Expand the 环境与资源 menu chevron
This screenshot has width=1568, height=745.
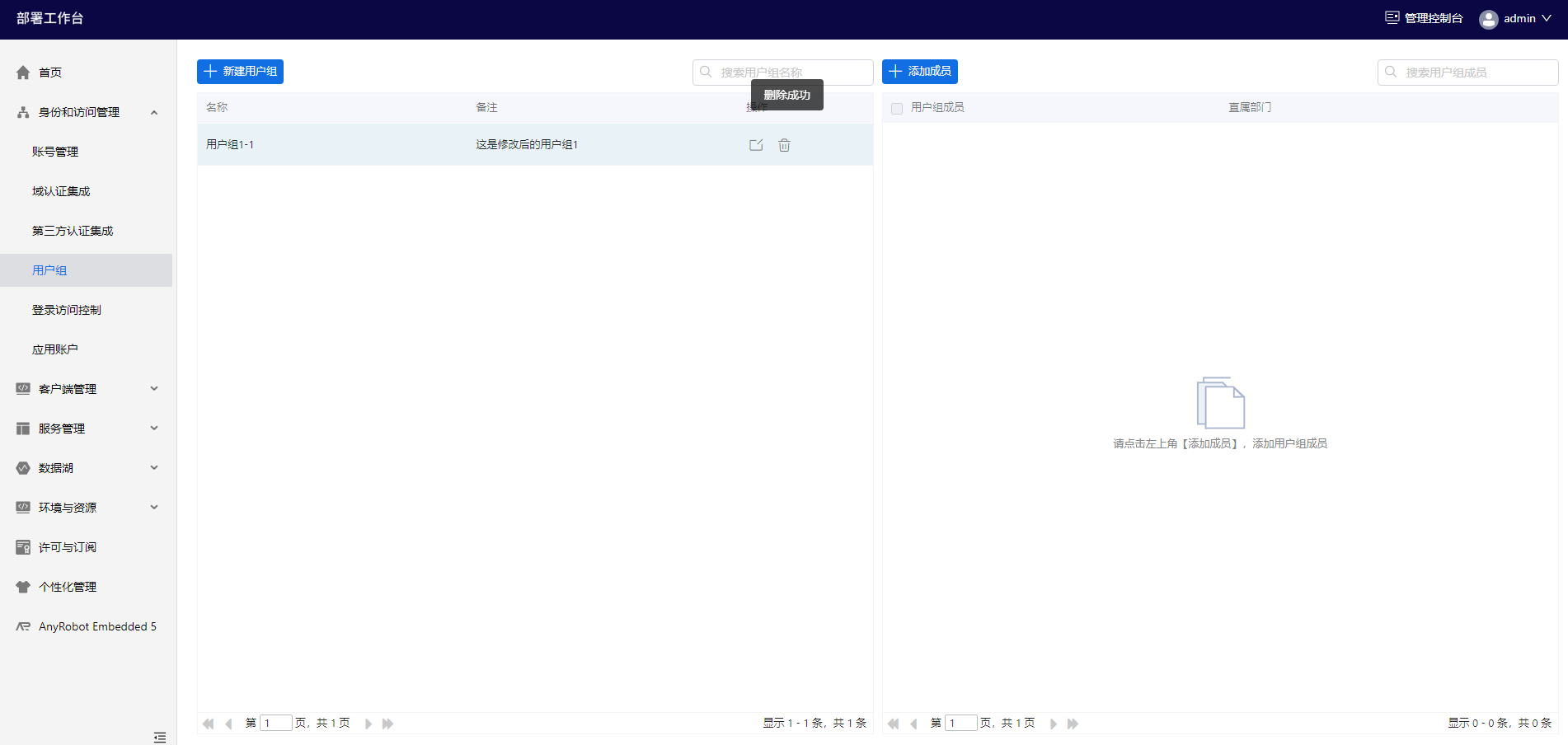point(154,508)
